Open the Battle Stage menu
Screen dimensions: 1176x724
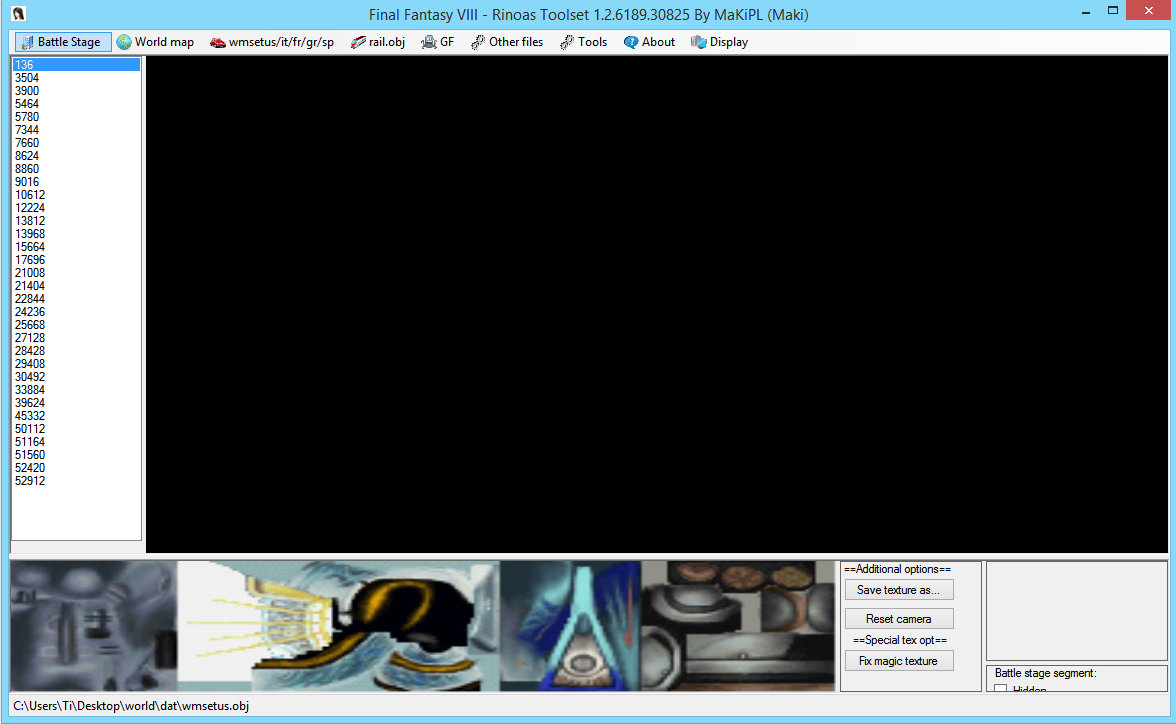62,42
